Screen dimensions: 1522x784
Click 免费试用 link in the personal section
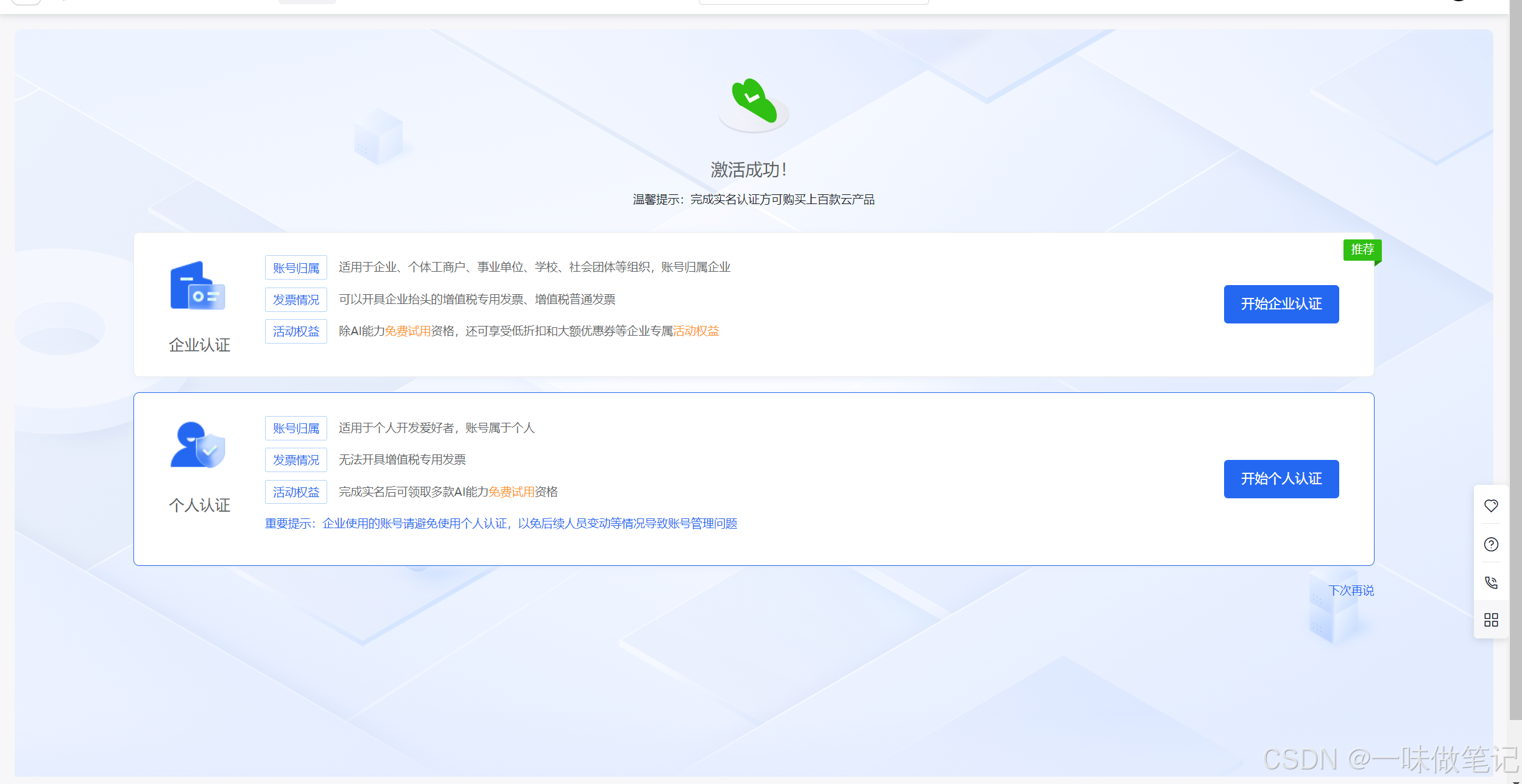[x=511, y=492]
